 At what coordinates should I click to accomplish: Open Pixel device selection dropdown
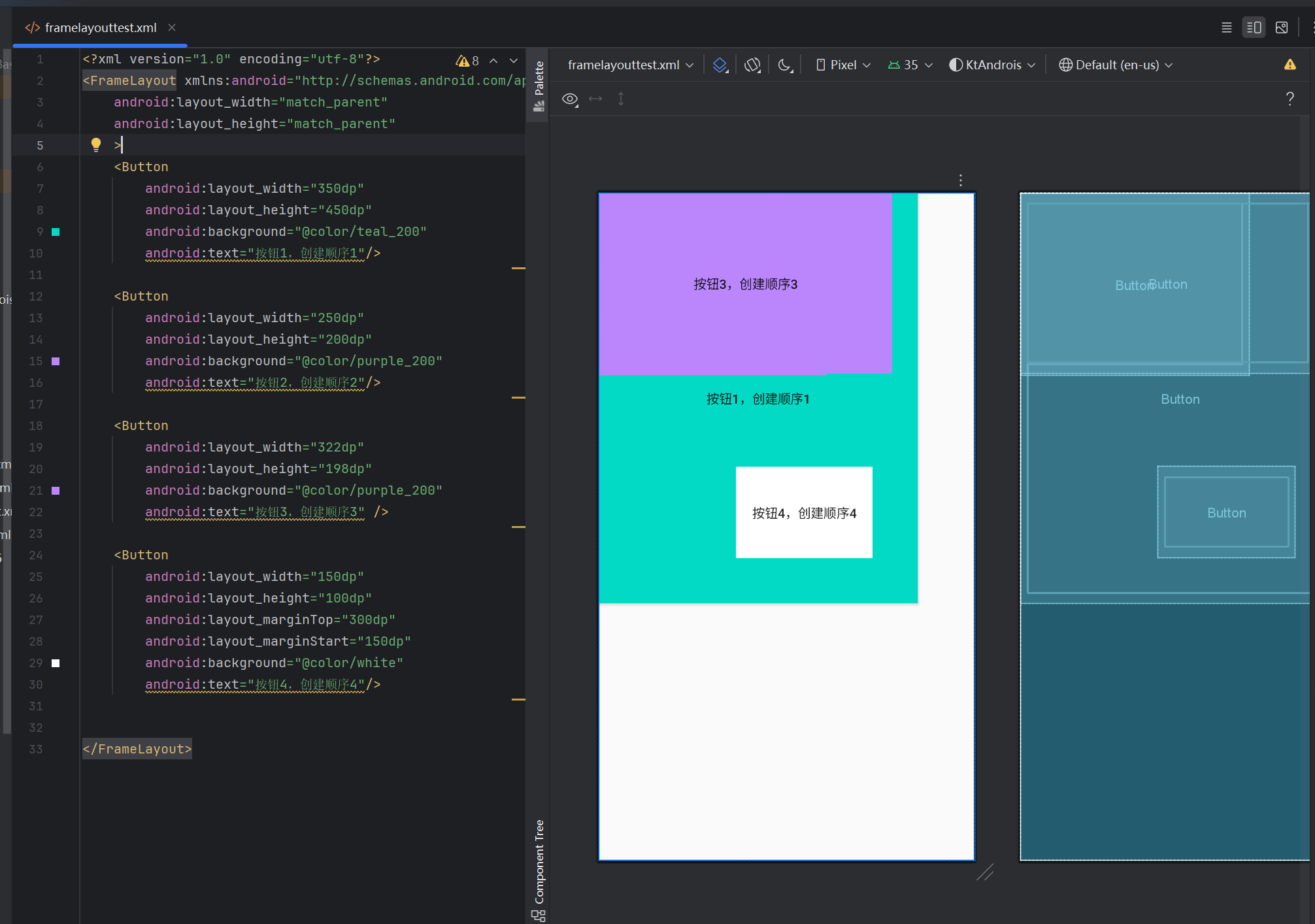click(843, 65)
